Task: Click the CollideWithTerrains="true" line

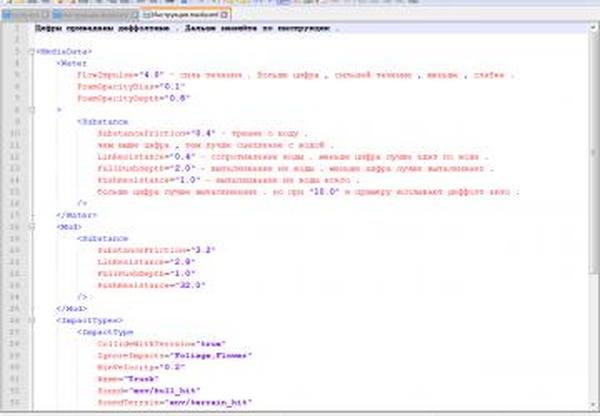Action: (x=150, y=343)
